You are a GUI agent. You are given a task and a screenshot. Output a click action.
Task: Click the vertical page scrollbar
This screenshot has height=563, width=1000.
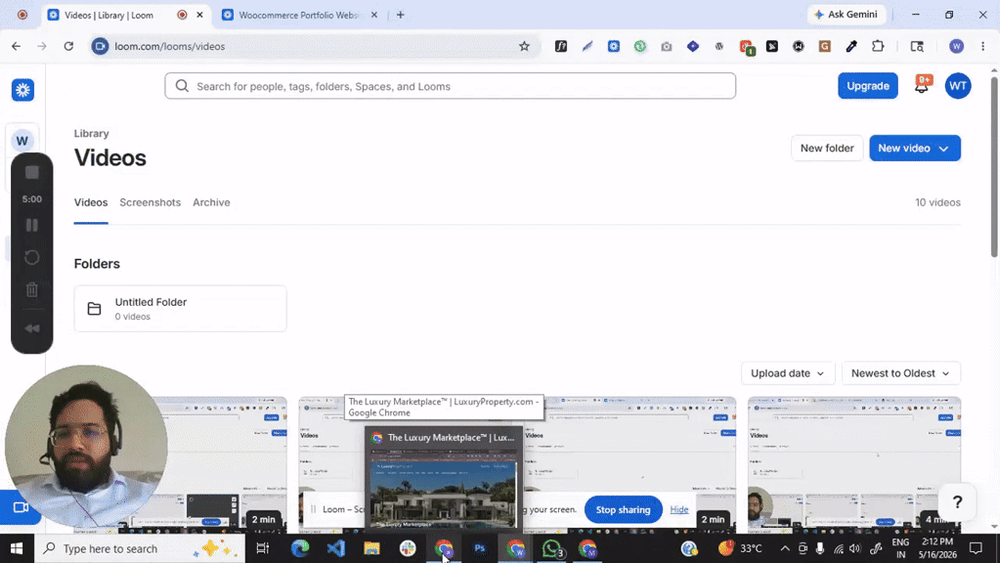click(994, 168)
